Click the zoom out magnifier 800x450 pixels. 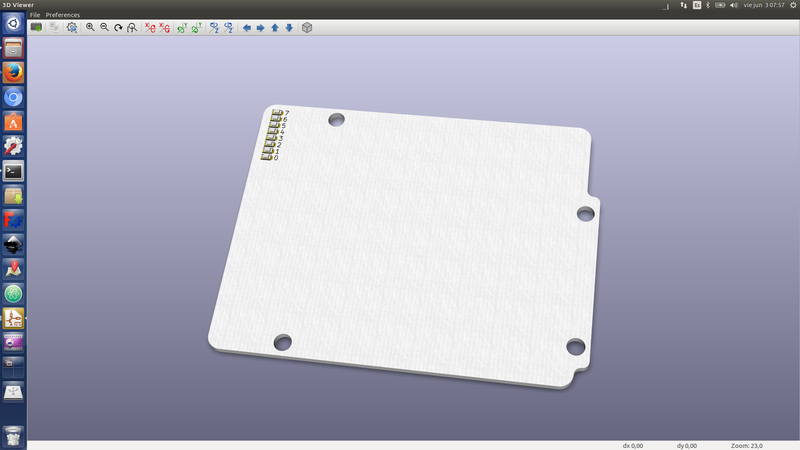[104, 27]
